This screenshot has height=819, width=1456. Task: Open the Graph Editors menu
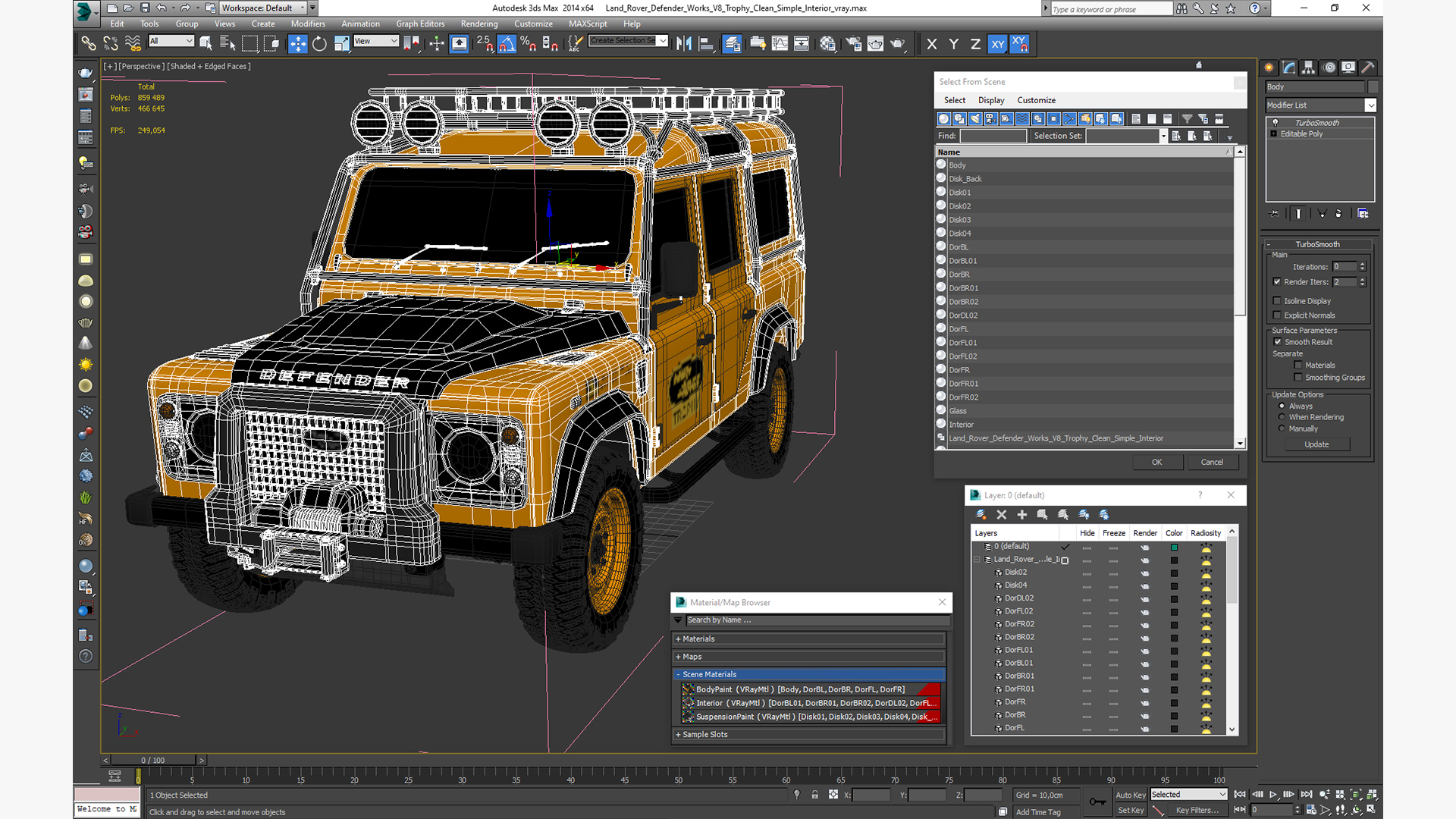tap(420, 24)
